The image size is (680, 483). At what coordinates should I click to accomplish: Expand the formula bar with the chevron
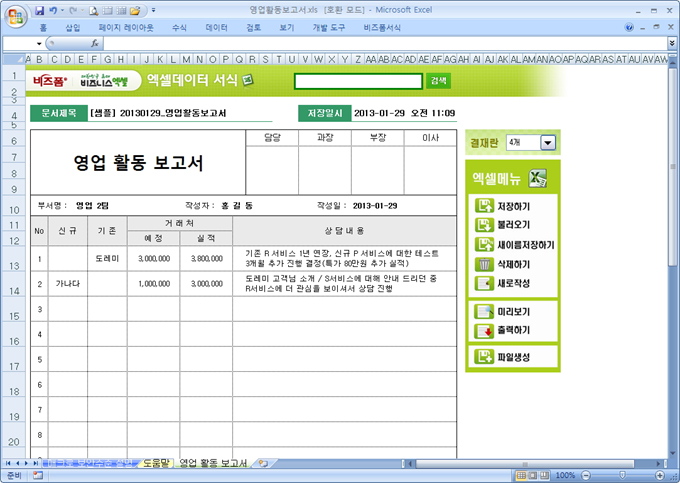(x=672, y=43)
